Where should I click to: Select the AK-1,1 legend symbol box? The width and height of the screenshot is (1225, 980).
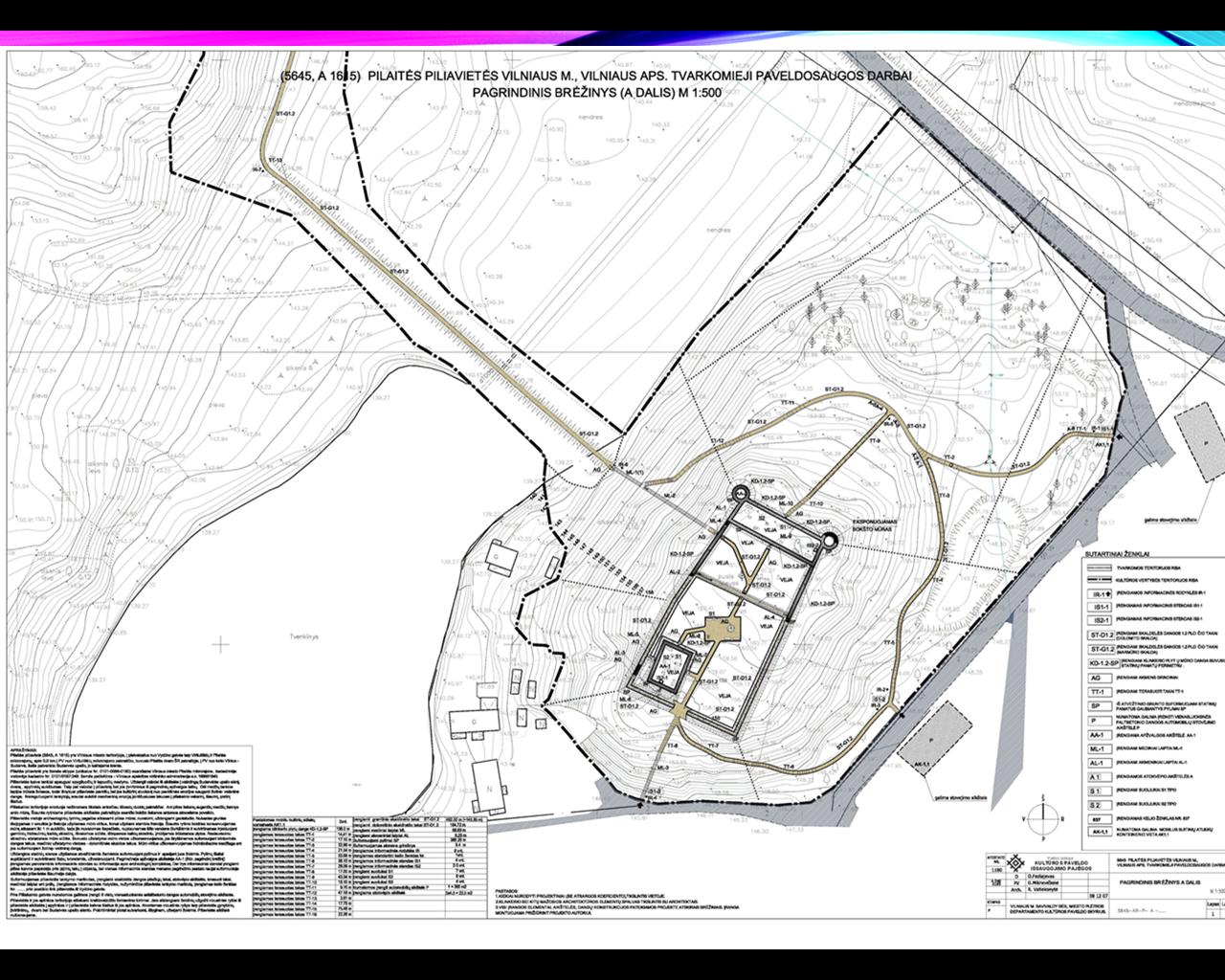pyautogui.click(x=1102, y=834)
